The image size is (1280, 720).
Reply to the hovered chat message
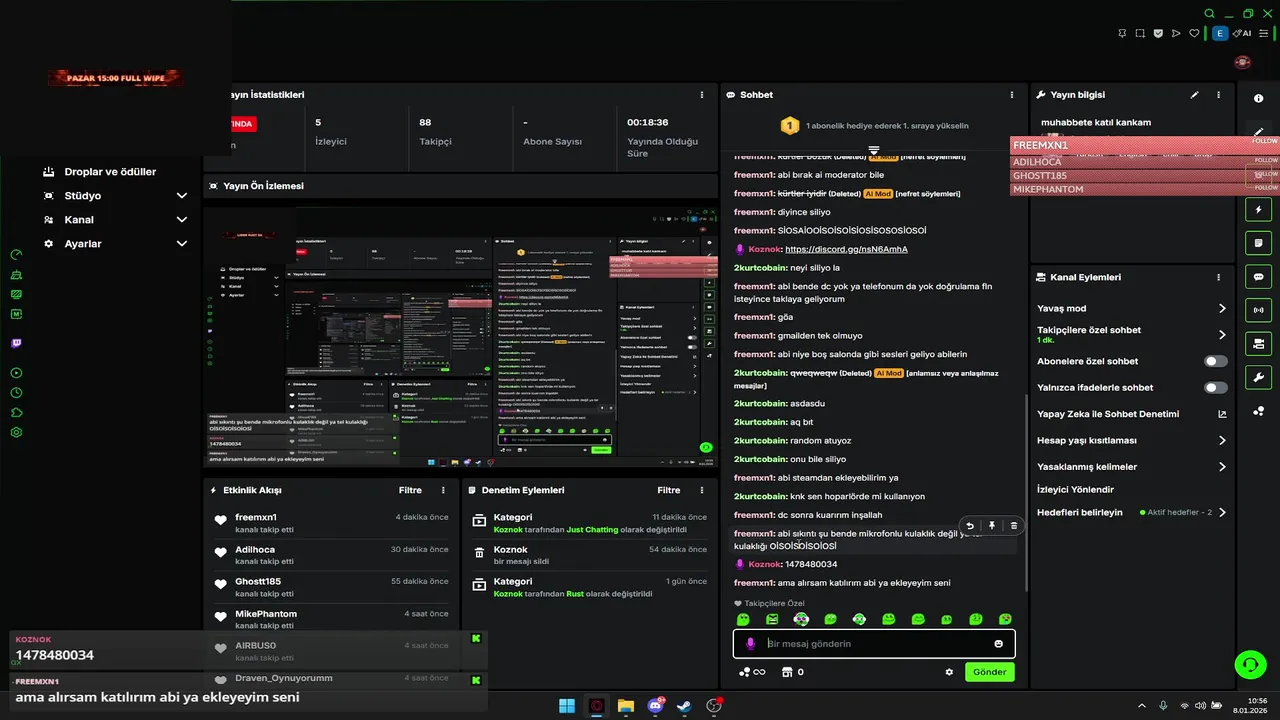pos(970,525)
